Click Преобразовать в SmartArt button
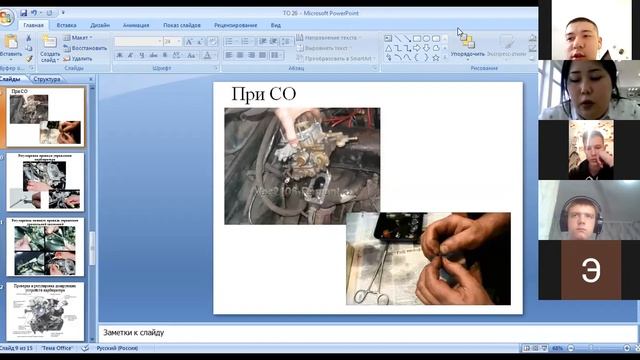Viewport: 640px width, 360px height. [x=335, y=59]
